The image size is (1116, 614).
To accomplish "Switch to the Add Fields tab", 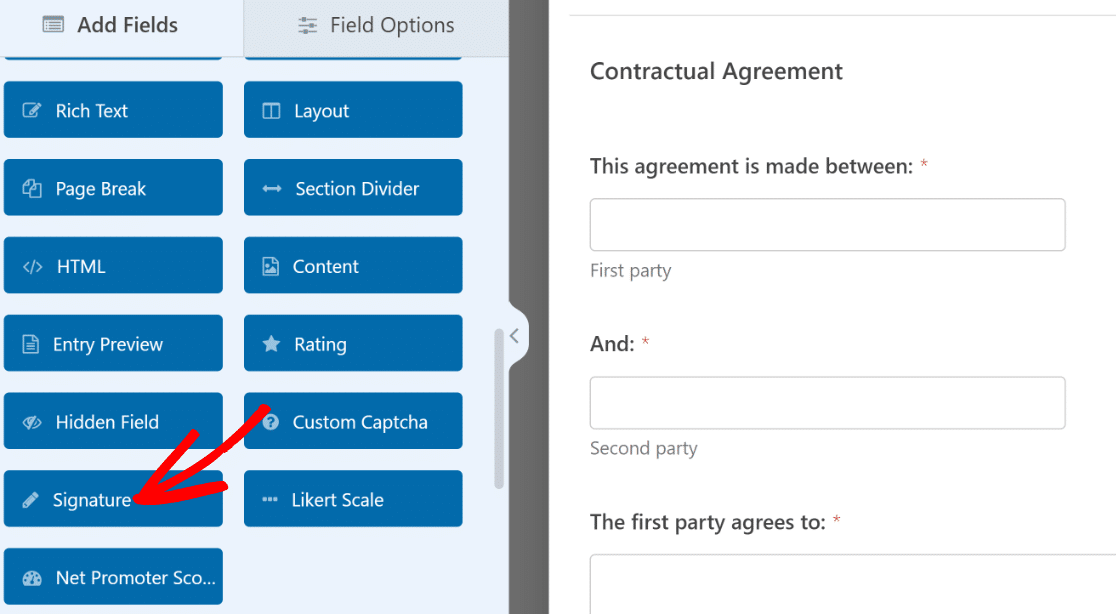I will pos(122,26).
